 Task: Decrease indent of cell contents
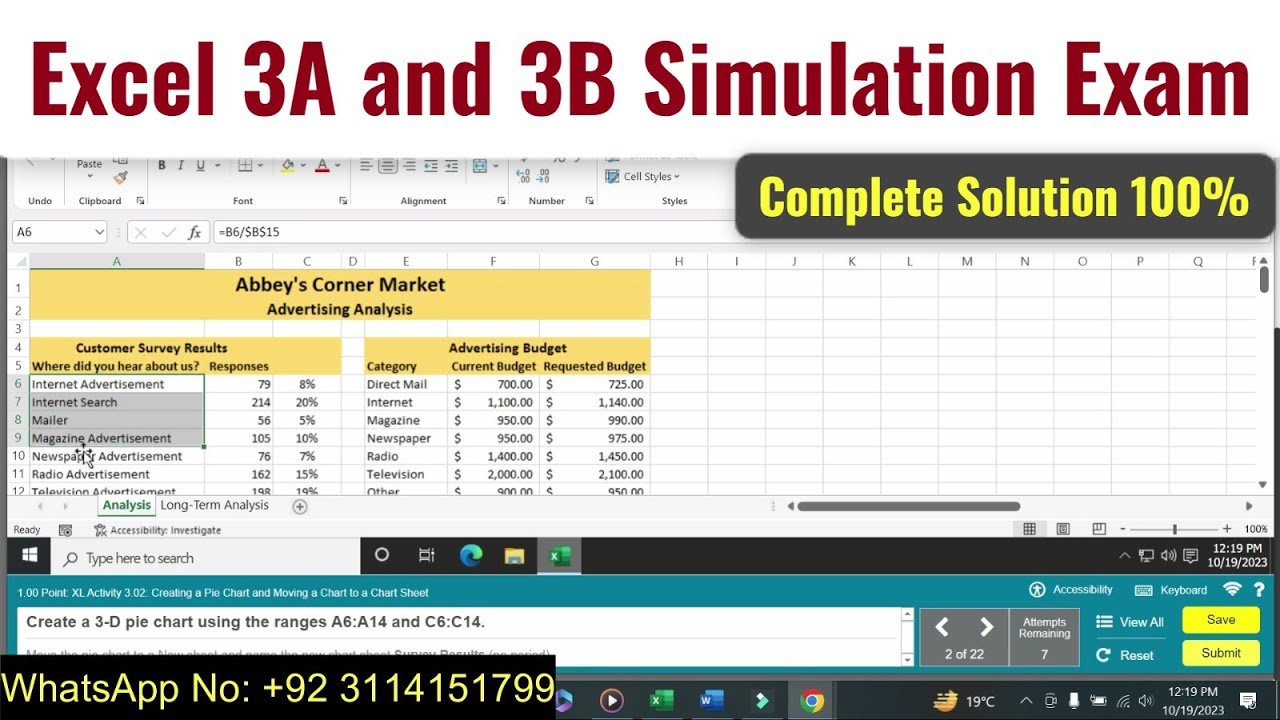(431, 165)
